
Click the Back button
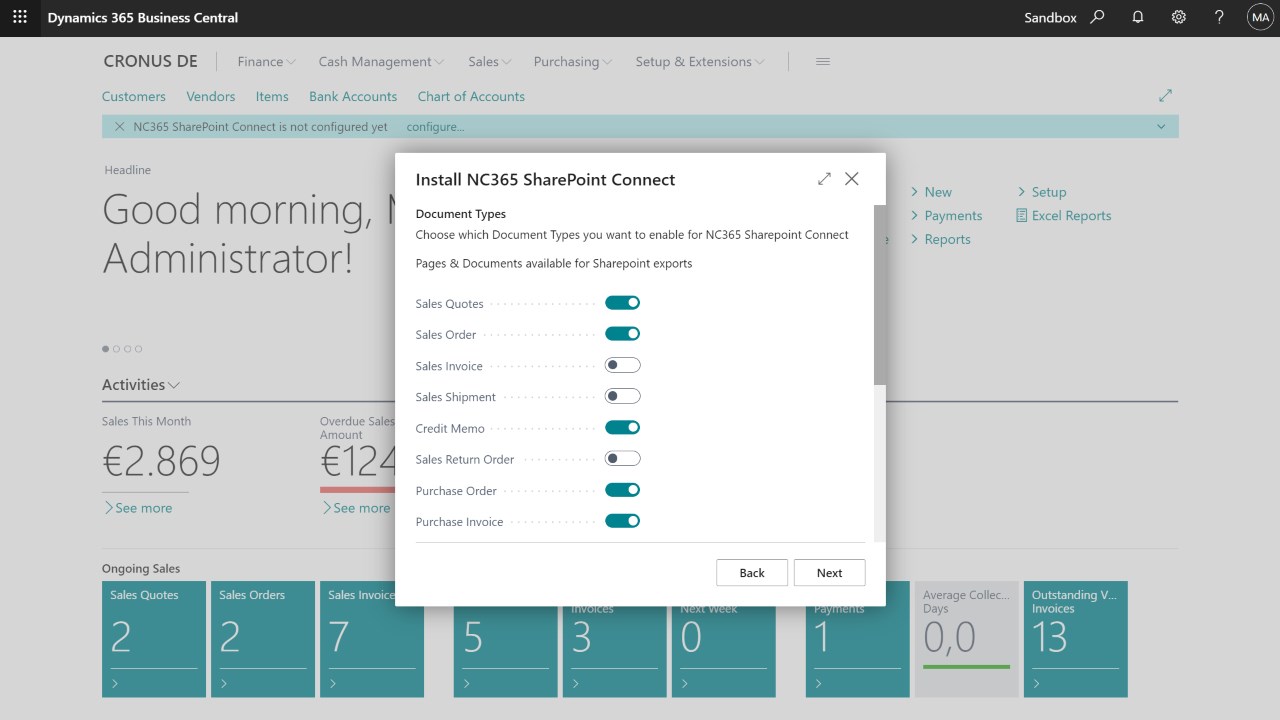(752, 573)
